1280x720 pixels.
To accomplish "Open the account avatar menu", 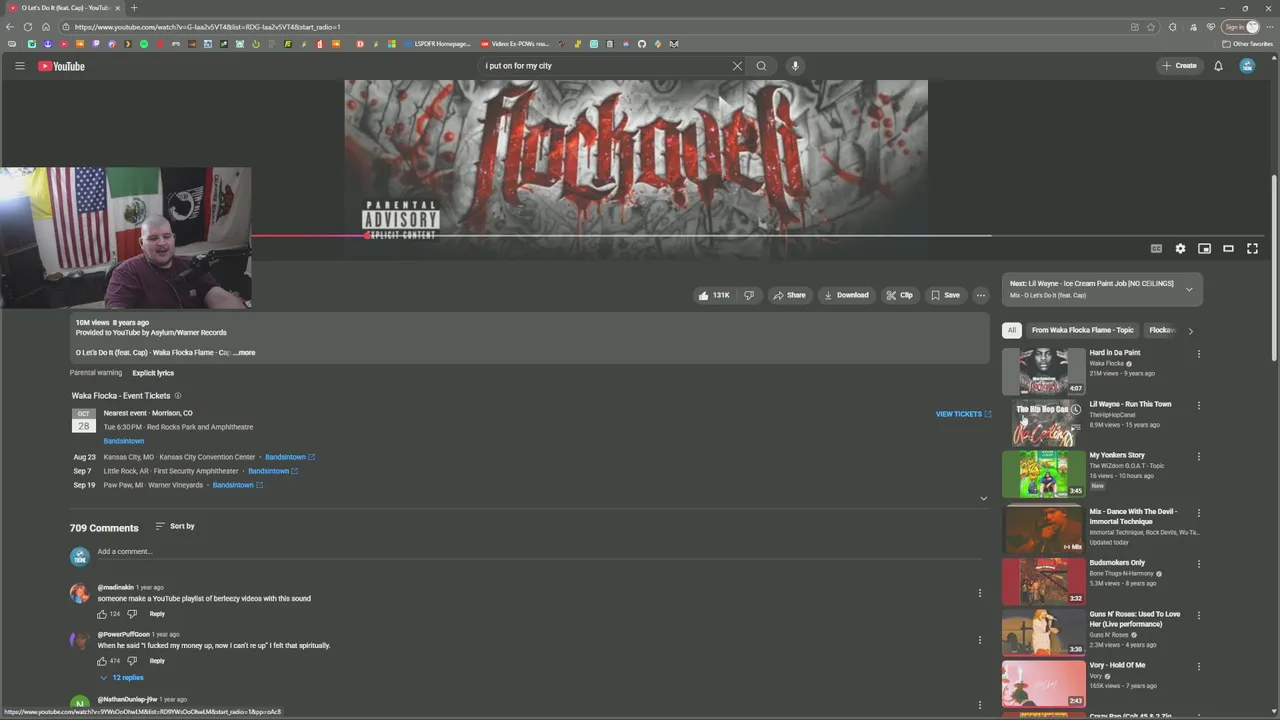I will [x=1247, y=66].
